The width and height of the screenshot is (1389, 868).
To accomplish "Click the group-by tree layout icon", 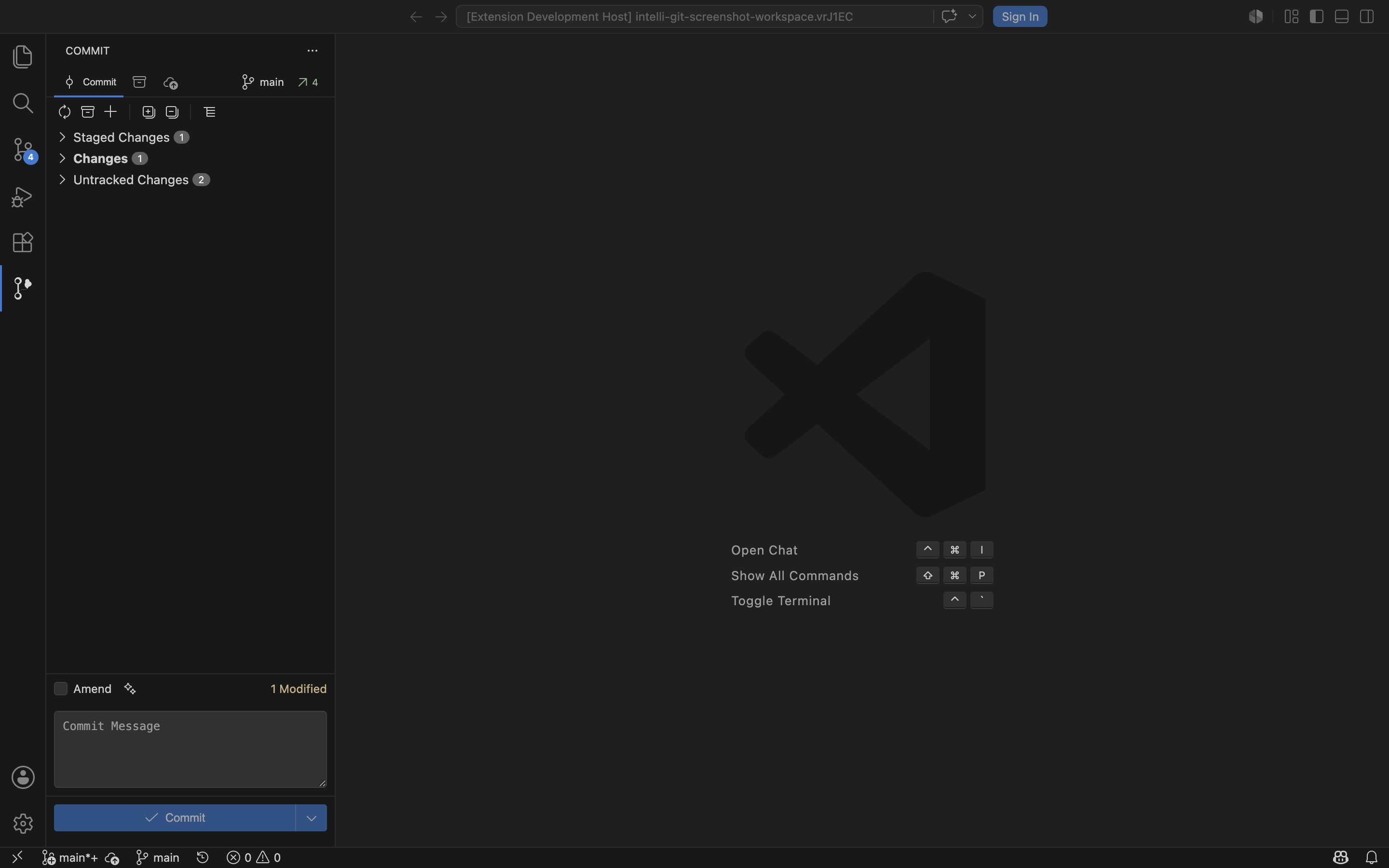I will point(209,112).
